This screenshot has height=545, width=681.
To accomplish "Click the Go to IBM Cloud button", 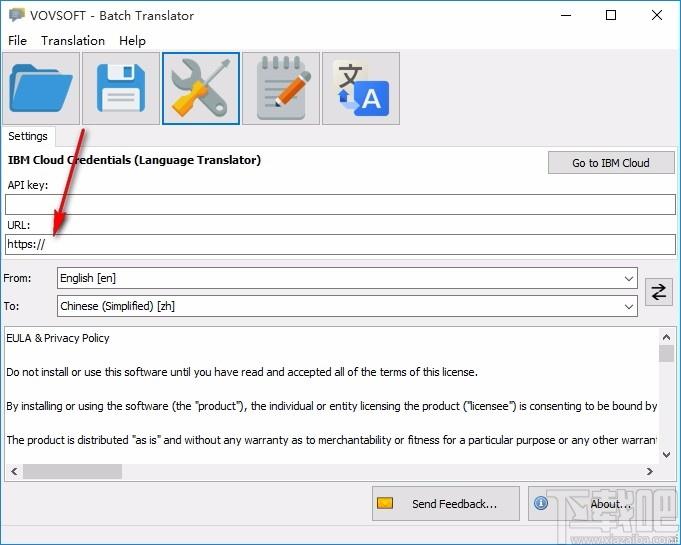I will pyautogui.click(x=611, y=163).
